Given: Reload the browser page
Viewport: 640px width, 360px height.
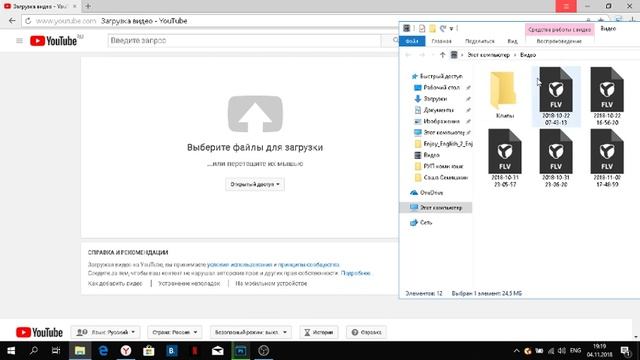Looking at the screenshot, I should pyautogui.click(x=28, y=21).
